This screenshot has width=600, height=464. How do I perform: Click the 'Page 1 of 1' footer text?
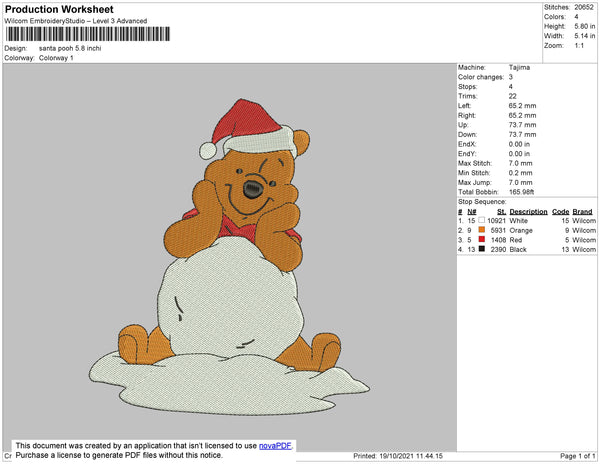(577, 456)
